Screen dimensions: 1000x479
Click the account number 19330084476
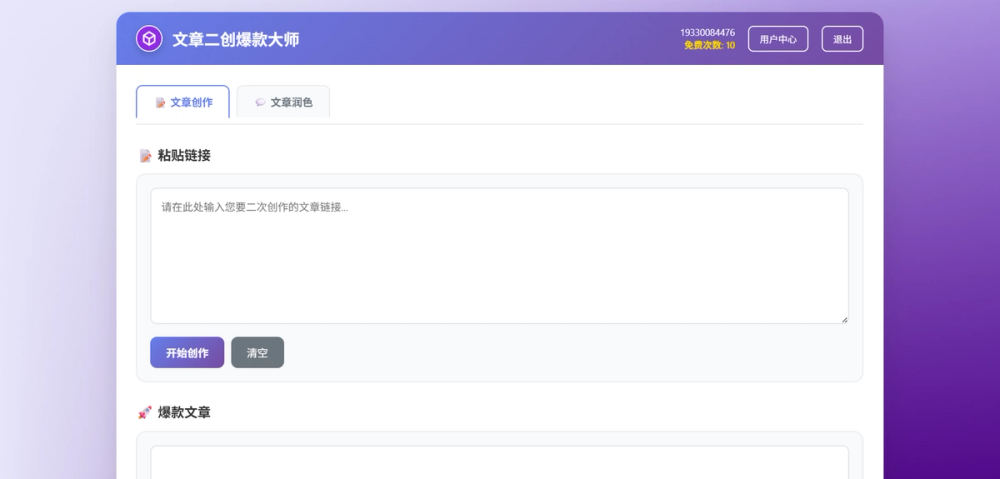(x=707, y=33)
